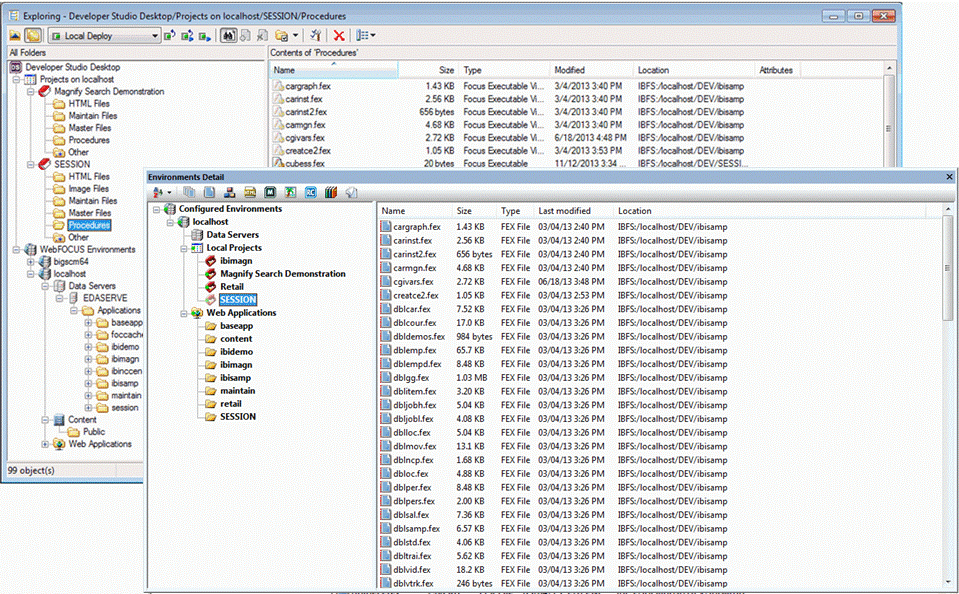959x594 pixels.
Task: Select Data Servers in Environments Detail
Action: pos(232,235)
